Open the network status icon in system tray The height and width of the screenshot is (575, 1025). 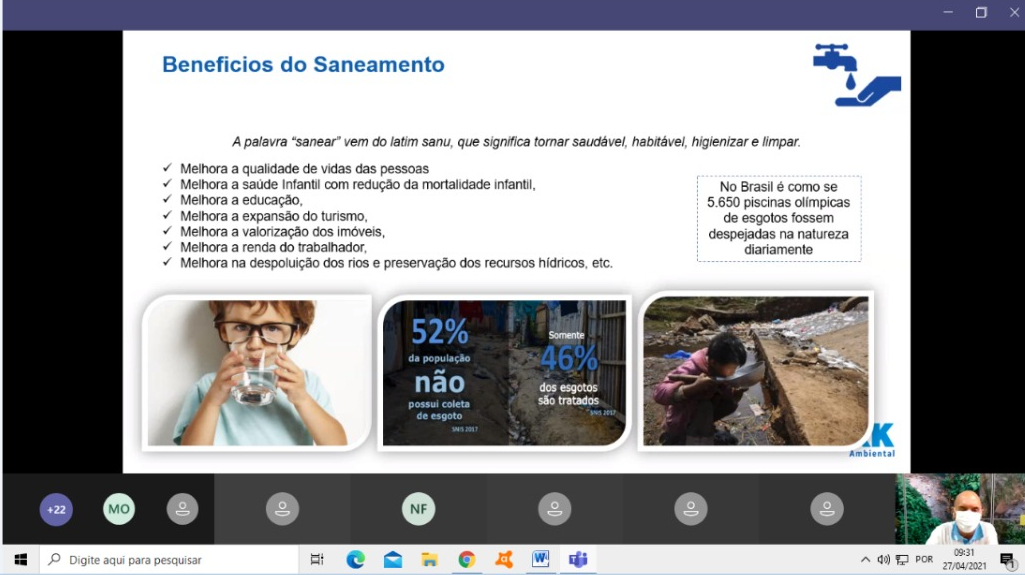click(902, 560)
